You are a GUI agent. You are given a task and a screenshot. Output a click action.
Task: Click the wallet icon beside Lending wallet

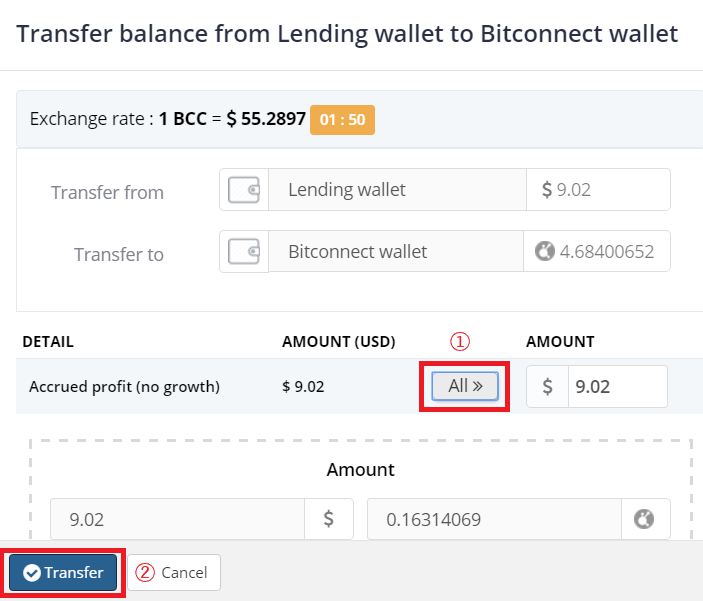[x=244, y=190]
